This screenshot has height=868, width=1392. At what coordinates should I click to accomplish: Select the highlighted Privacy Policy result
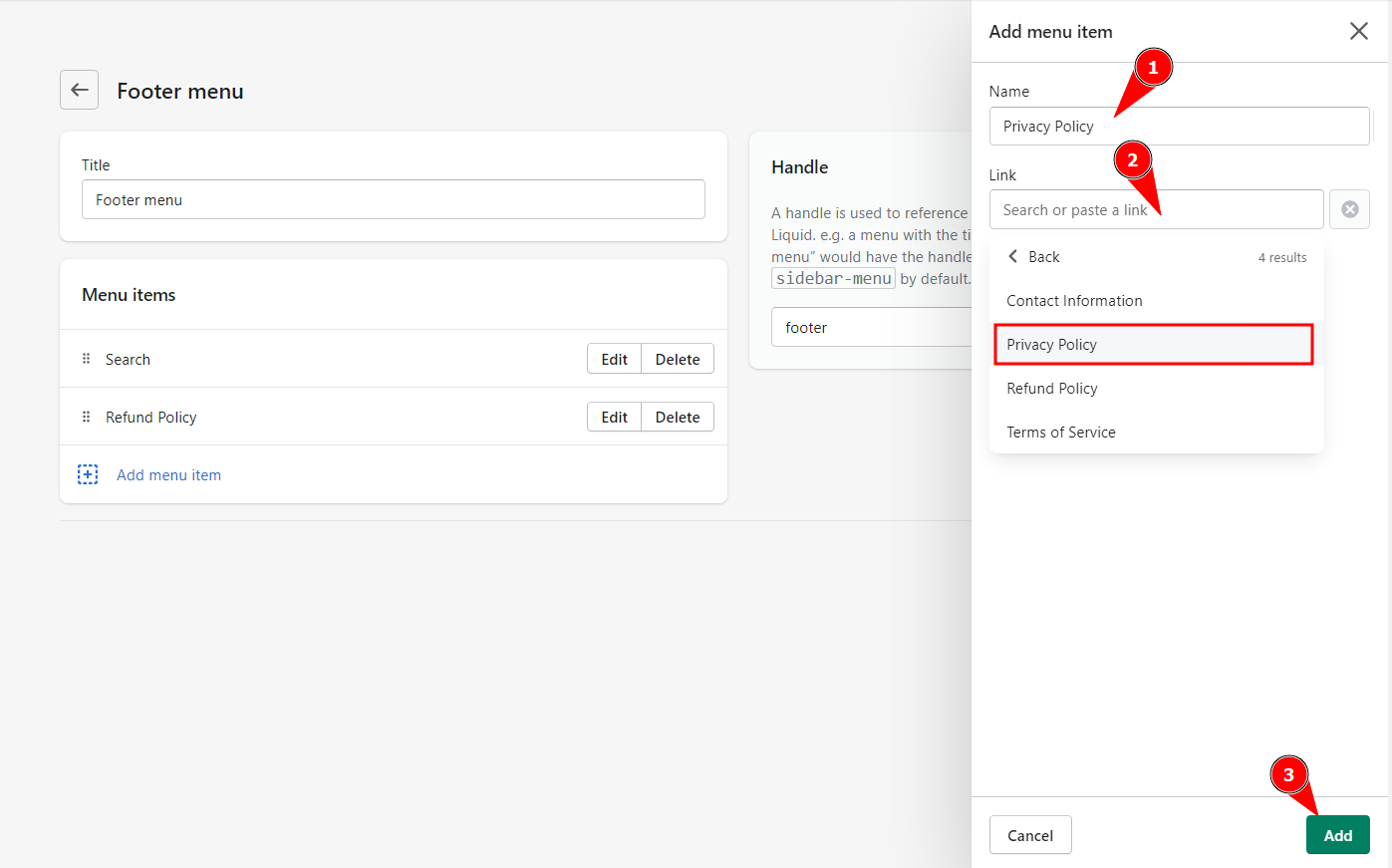pyautogui.click(x=1051, y=344)
